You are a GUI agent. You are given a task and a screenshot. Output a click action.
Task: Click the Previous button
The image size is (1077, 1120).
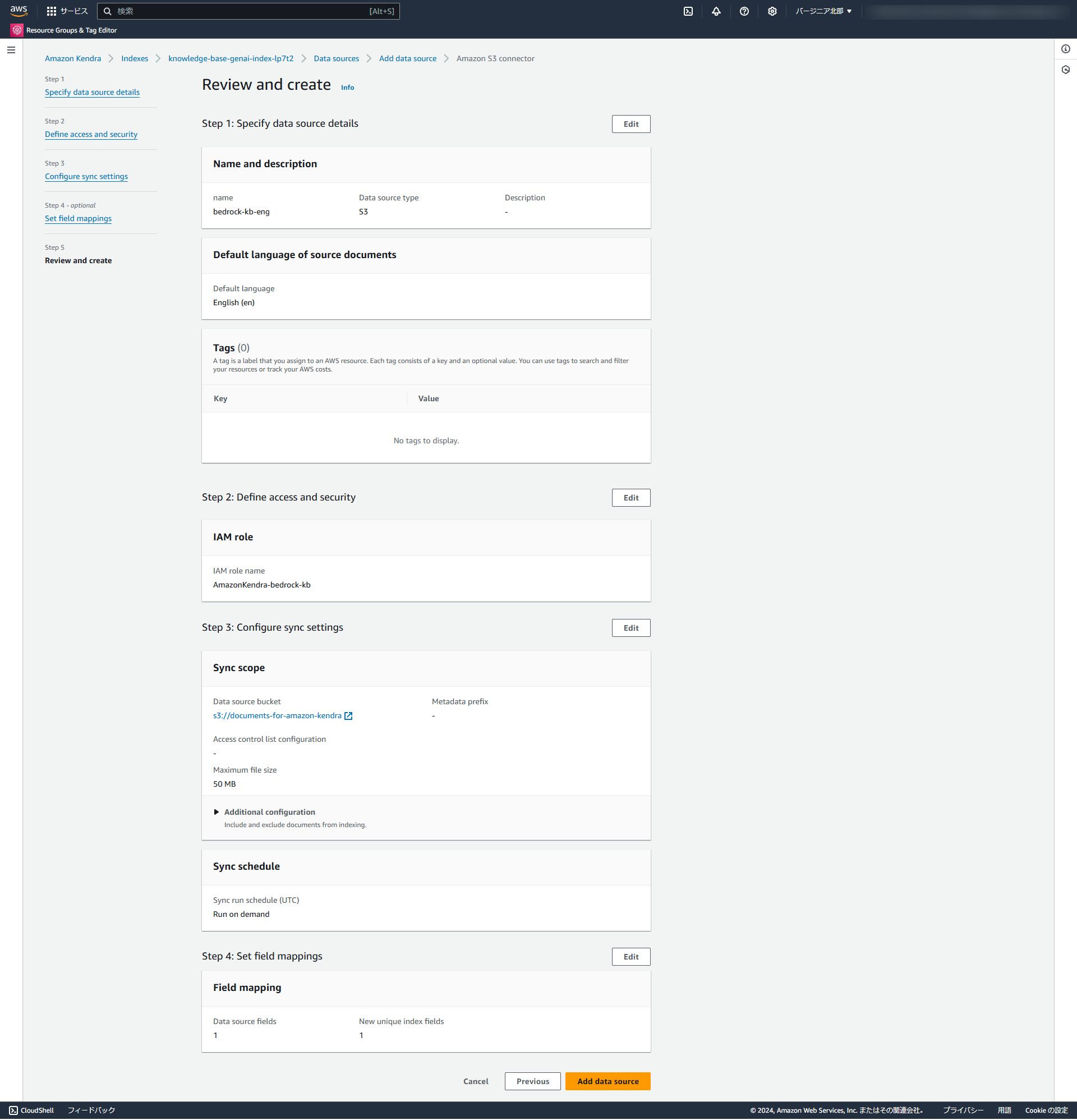point(532,1081)
